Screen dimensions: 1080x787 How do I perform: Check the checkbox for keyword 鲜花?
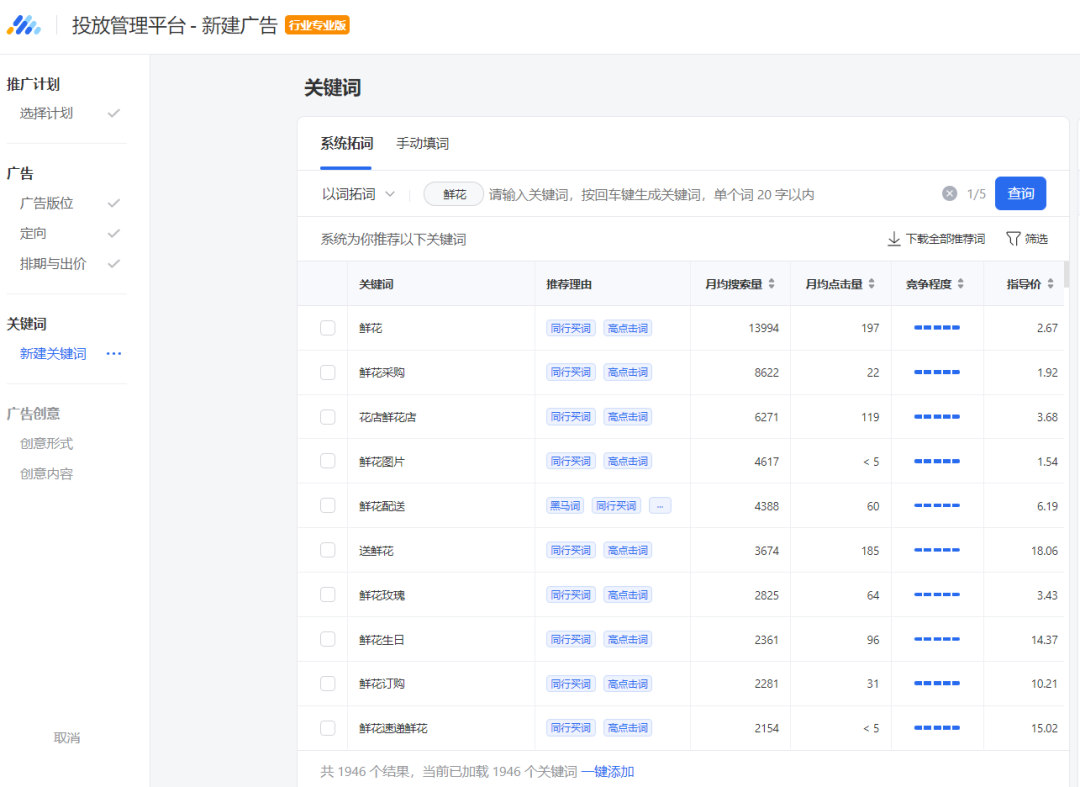(327, 327)
